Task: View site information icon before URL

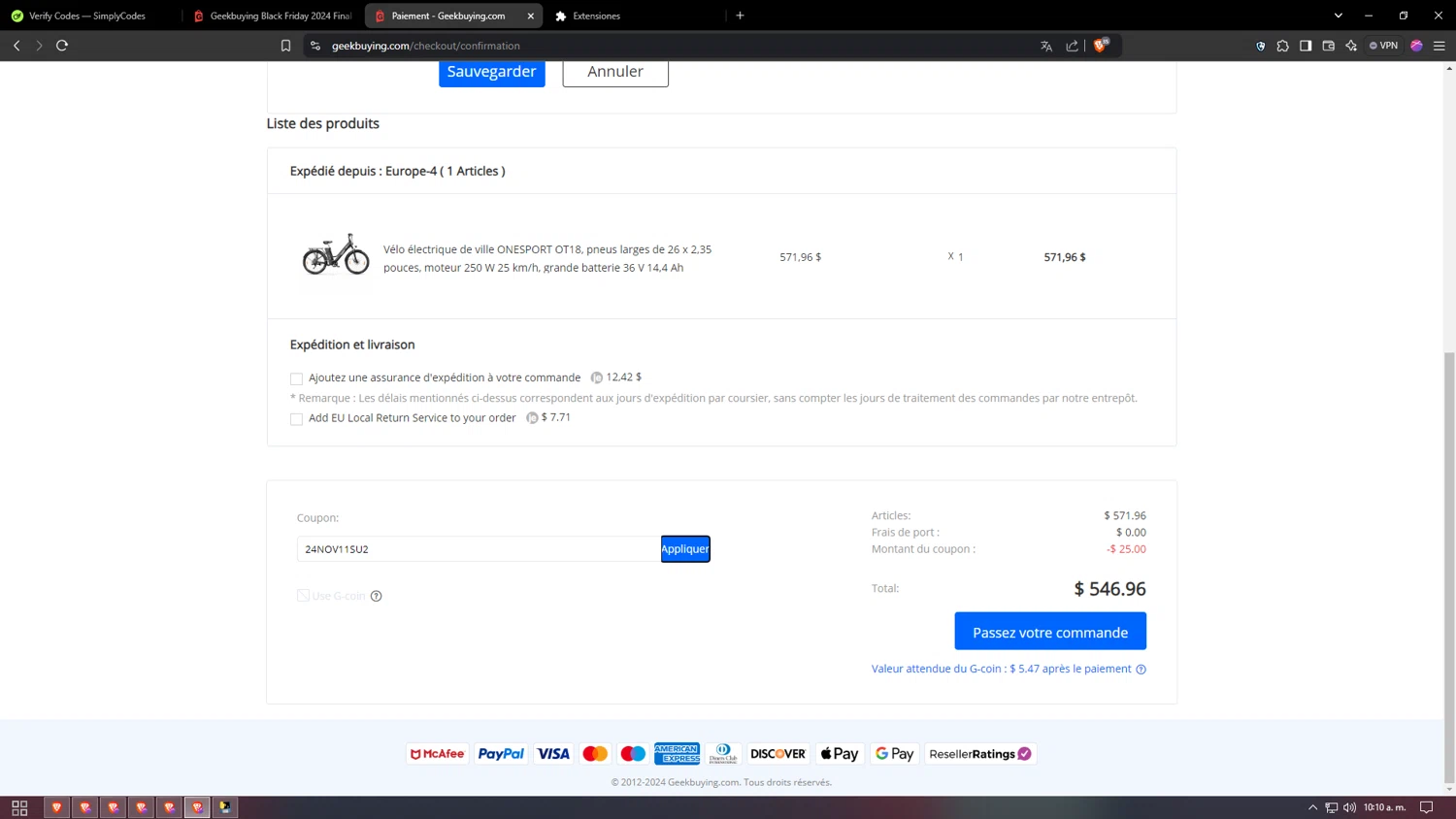Action: pos(315,46)
